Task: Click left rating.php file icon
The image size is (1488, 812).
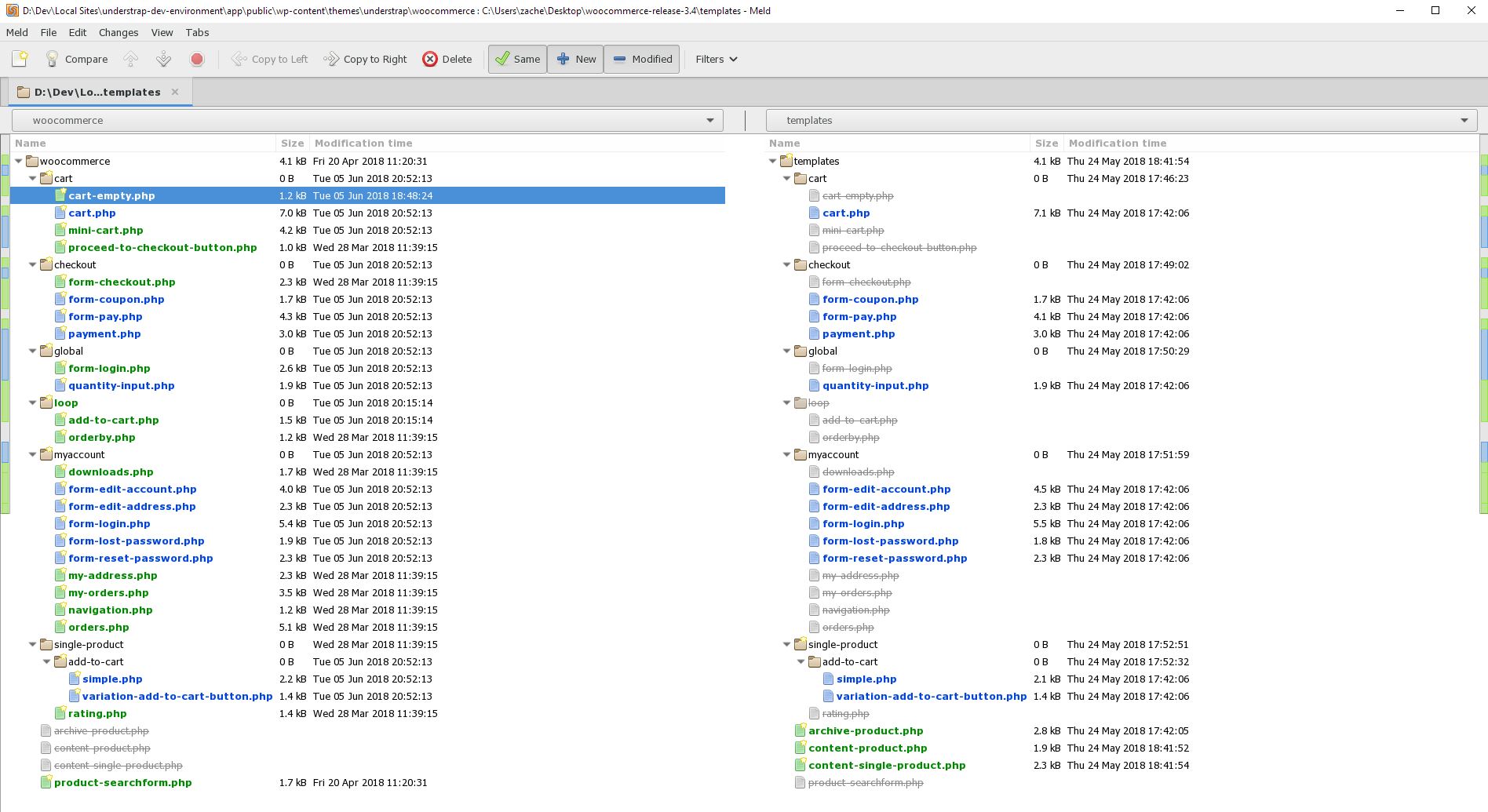Action: pos(60,713)
